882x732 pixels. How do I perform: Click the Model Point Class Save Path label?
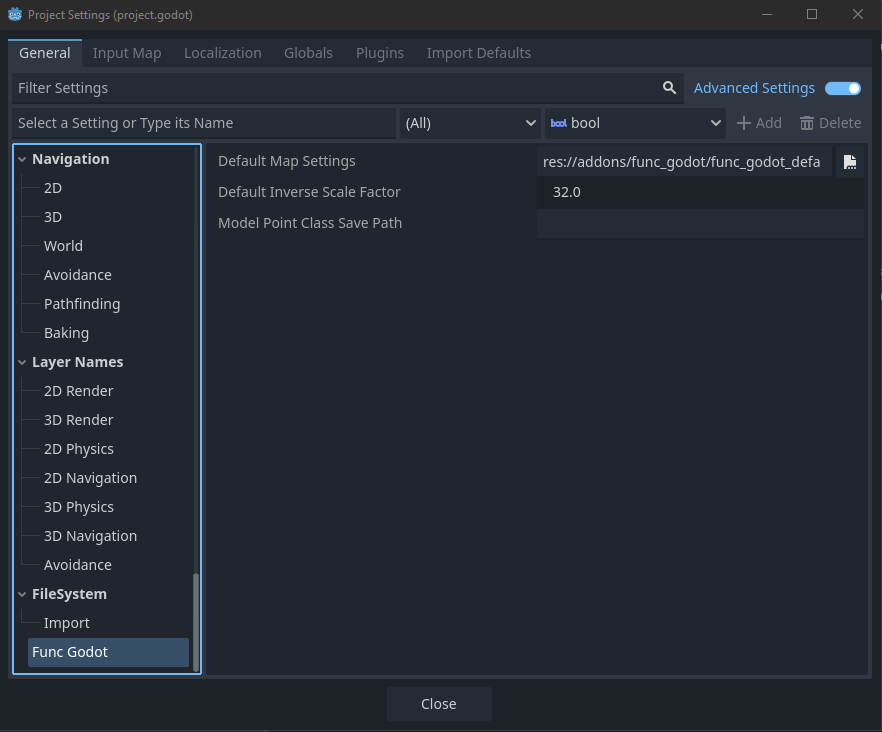click(x=310, y=223)
